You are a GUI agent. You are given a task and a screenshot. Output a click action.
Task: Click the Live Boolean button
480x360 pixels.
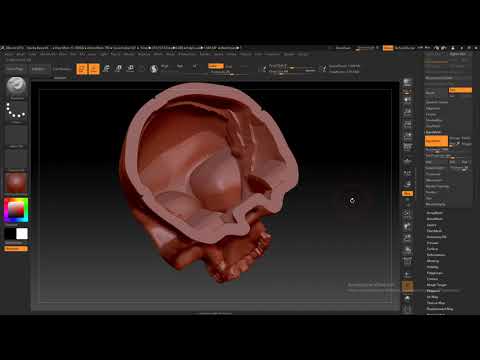coord(62,69)
